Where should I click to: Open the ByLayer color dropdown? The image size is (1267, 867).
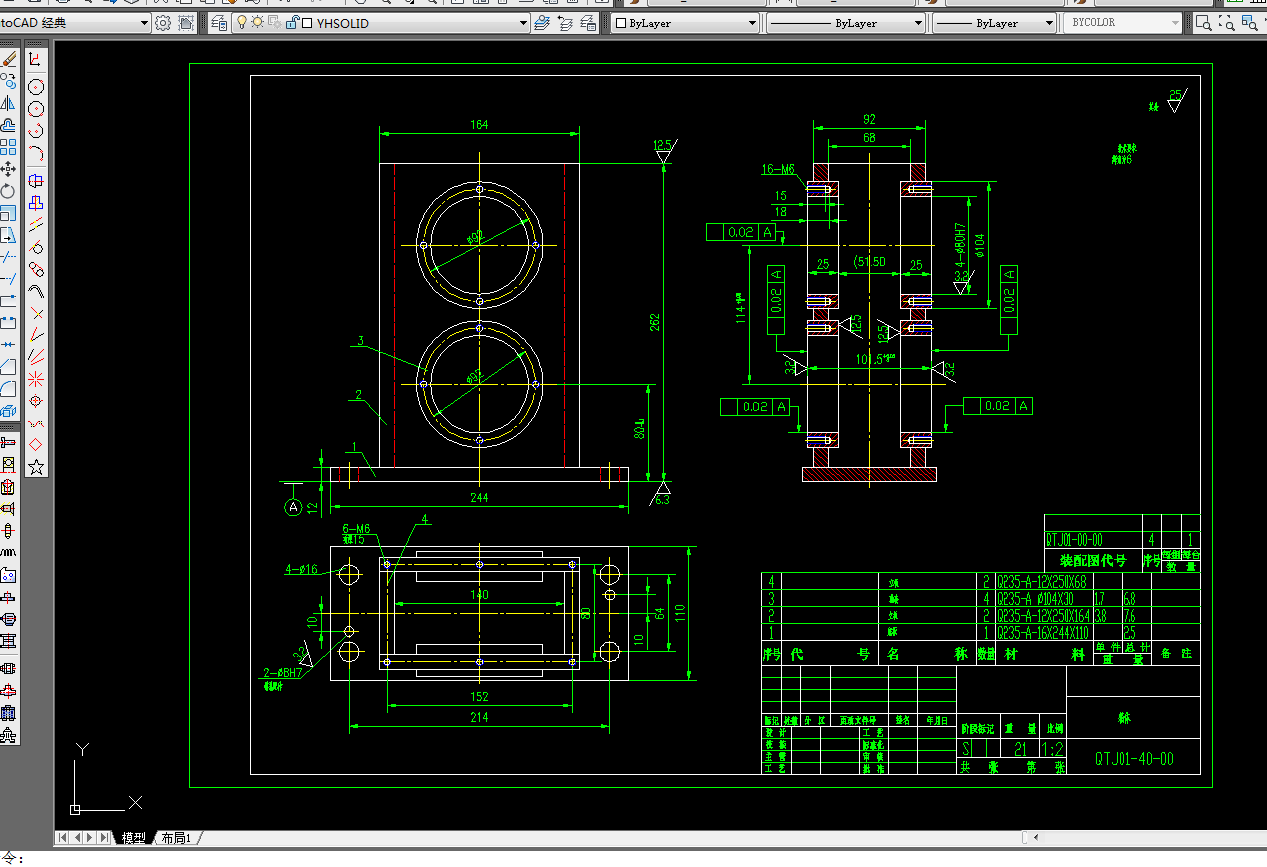pyautogui.click(x=686, y=23)
